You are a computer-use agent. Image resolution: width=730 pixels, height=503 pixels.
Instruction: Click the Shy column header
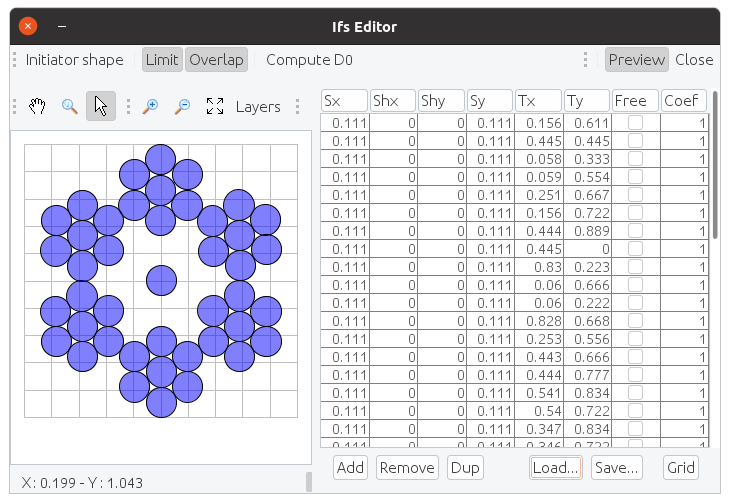click(441, 101)
